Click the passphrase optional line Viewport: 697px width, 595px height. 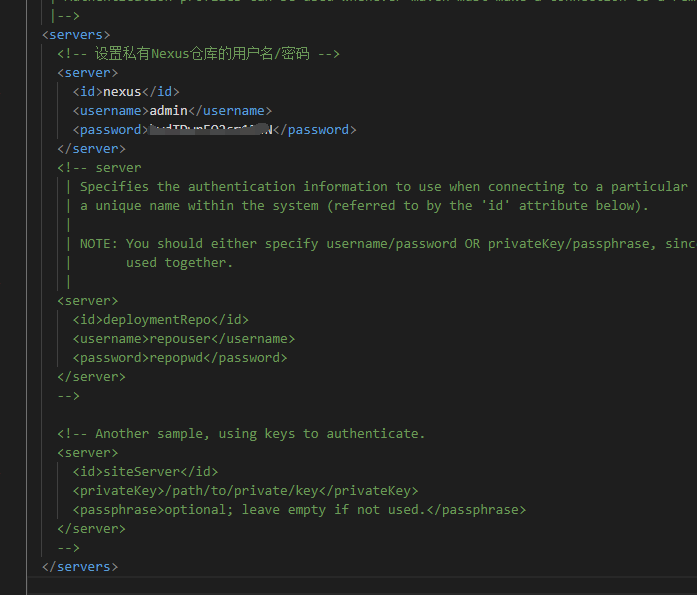[x=299, y=510]
